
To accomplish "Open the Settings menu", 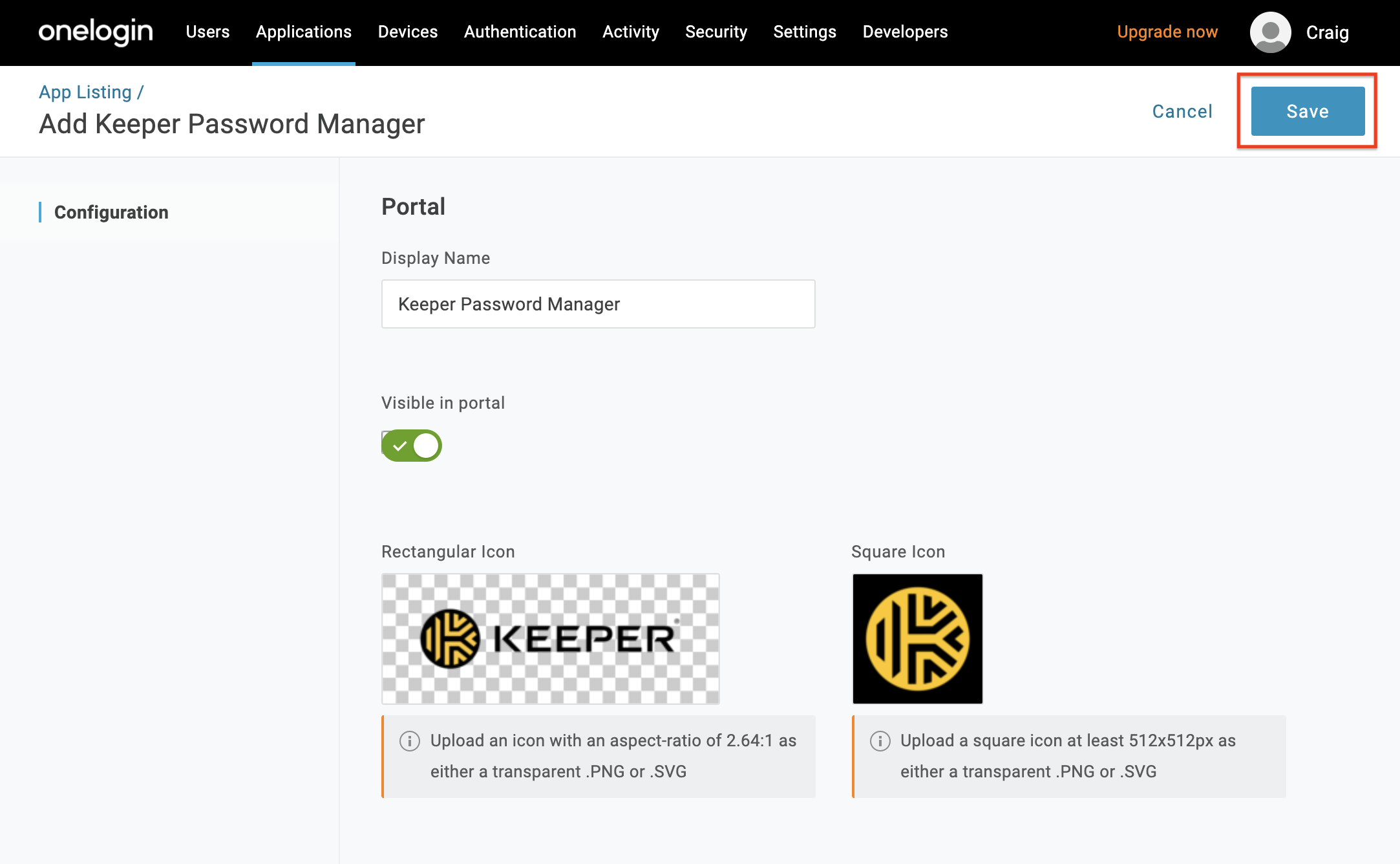I will (x=805, y=32).
